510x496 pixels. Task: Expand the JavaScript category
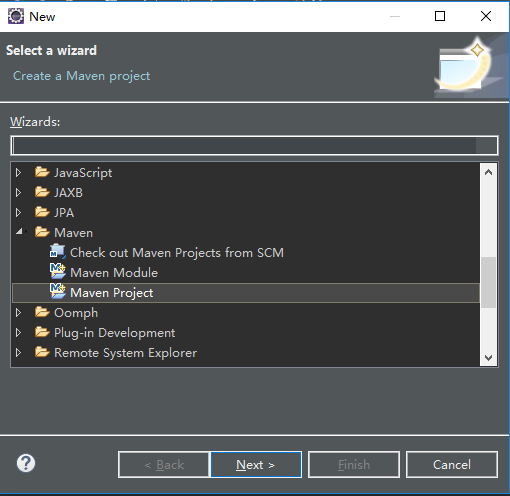[18, 173]
